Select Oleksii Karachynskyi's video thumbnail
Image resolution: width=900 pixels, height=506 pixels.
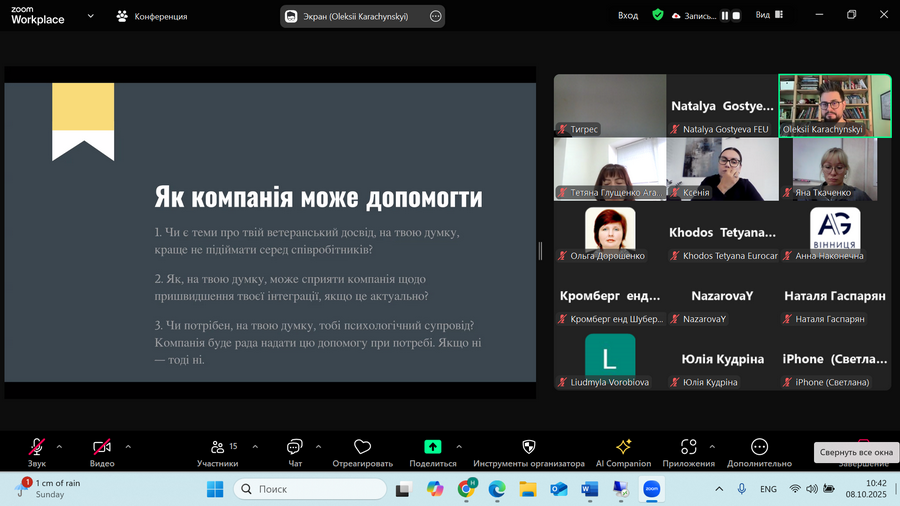click(x=834, y=105)
